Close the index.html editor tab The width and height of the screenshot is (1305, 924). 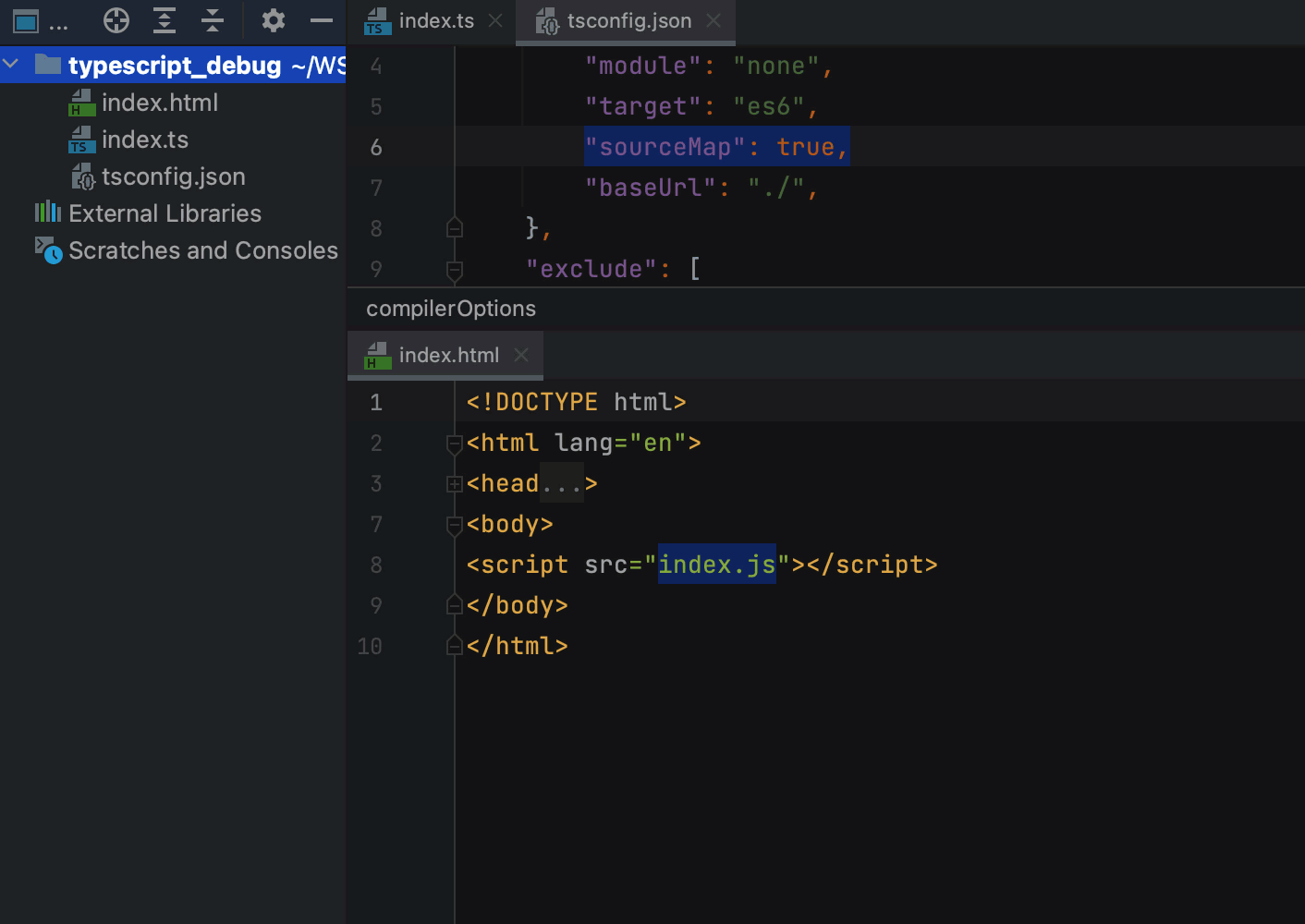pos(520,355)
